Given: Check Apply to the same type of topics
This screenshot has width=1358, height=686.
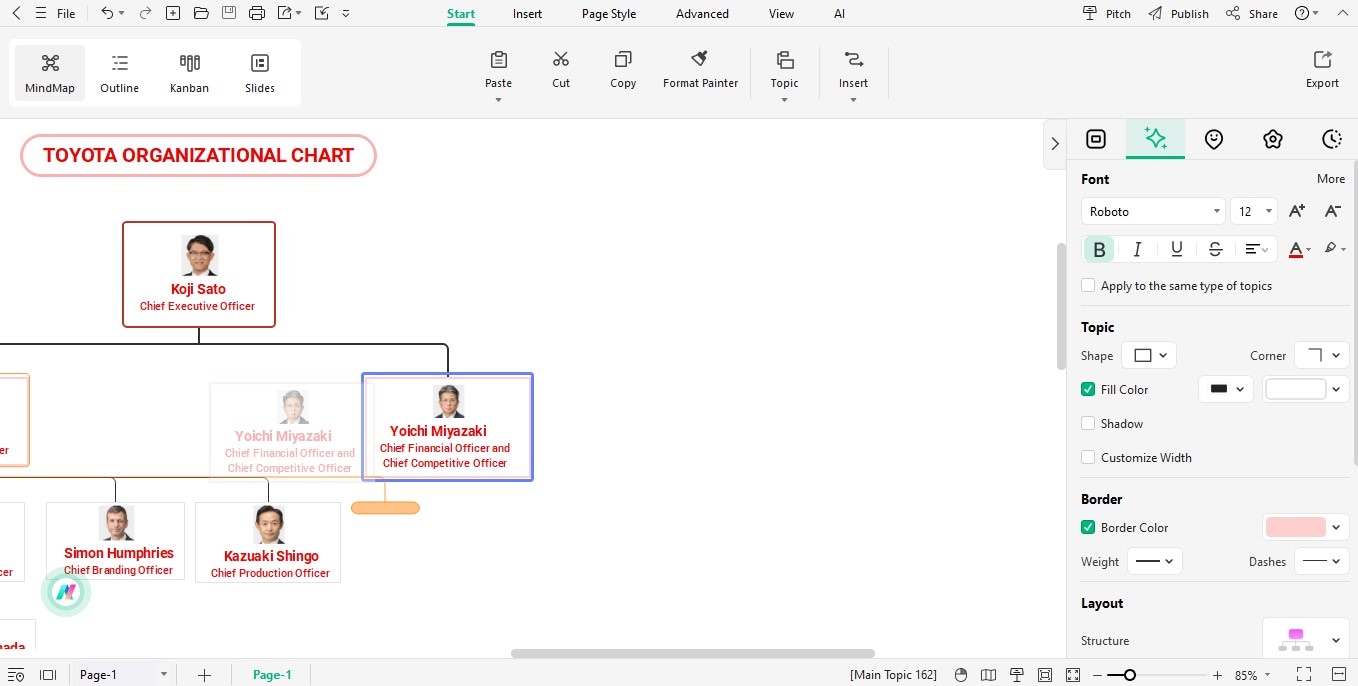Looking at the screenshot, I should click(1088, 285).
